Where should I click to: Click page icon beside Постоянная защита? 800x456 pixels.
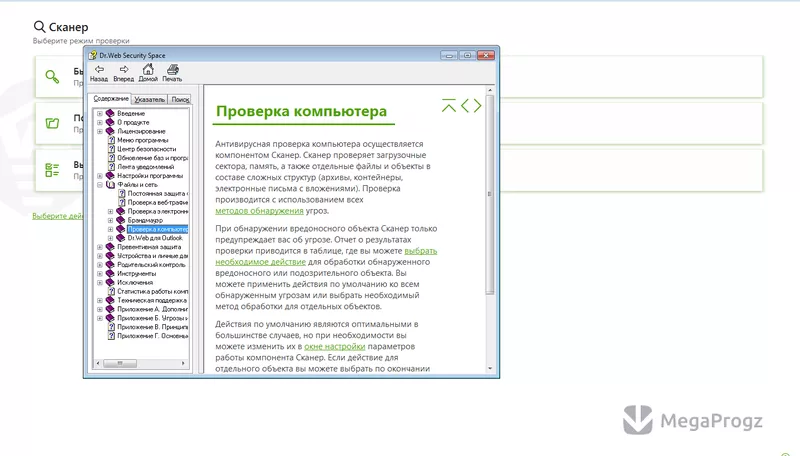[121, 193]
